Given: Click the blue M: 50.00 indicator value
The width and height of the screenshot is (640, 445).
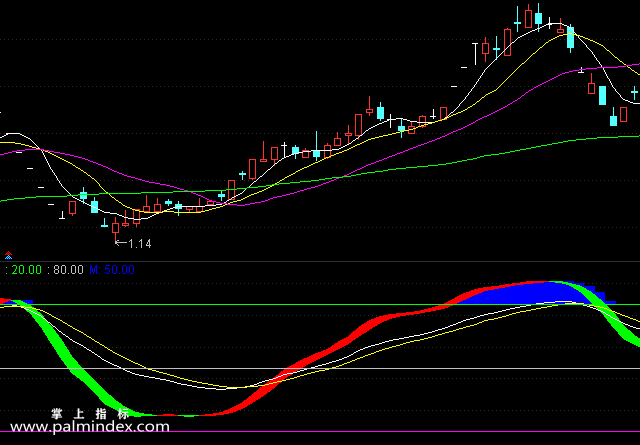Looking at the screenshot, I should [112, 270].
